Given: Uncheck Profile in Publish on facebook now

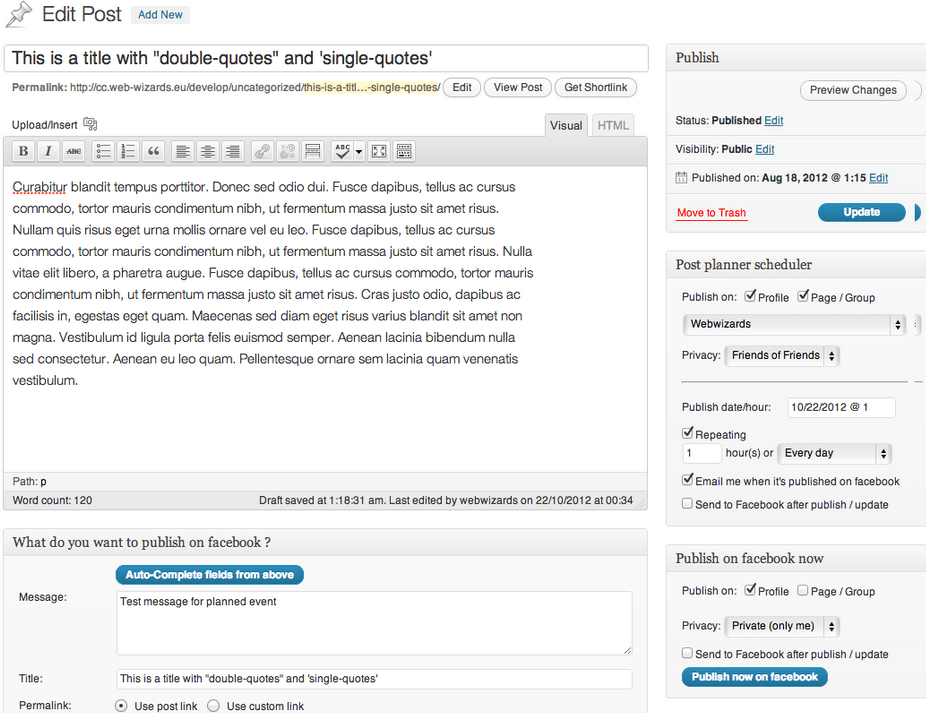Looking at the screenshot, I should pyautogui.click(x=750, y=590).
